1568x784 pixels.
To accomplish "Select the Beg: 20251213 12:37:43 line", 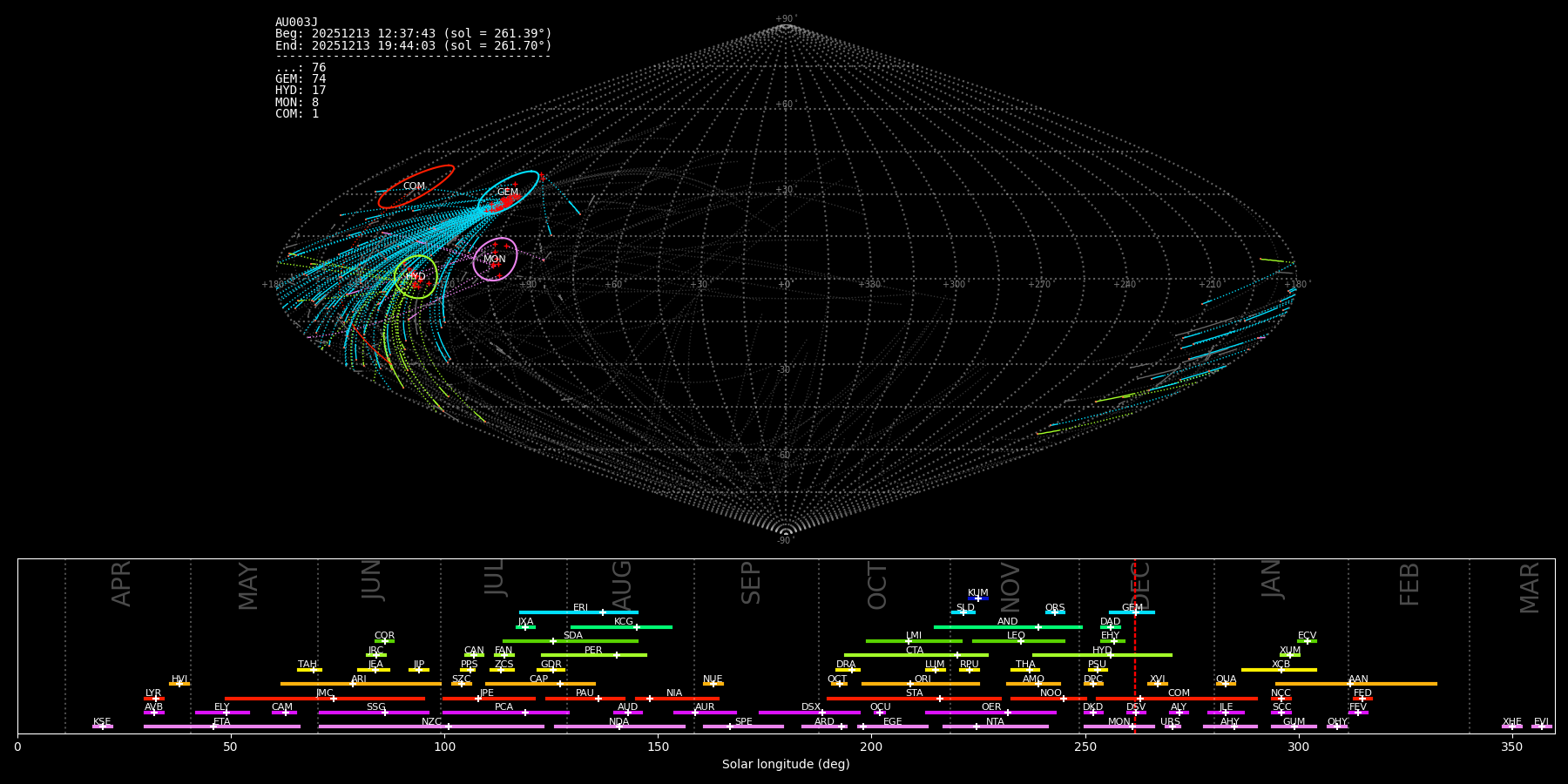I will [414, 34].
